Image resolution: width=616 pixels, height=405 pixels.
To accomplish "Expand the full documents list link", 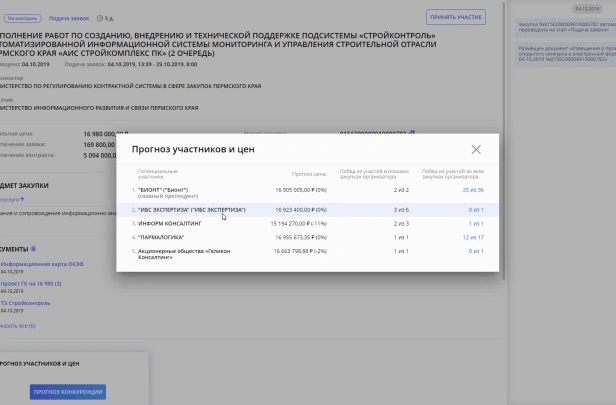I will (x=18, y=326).
